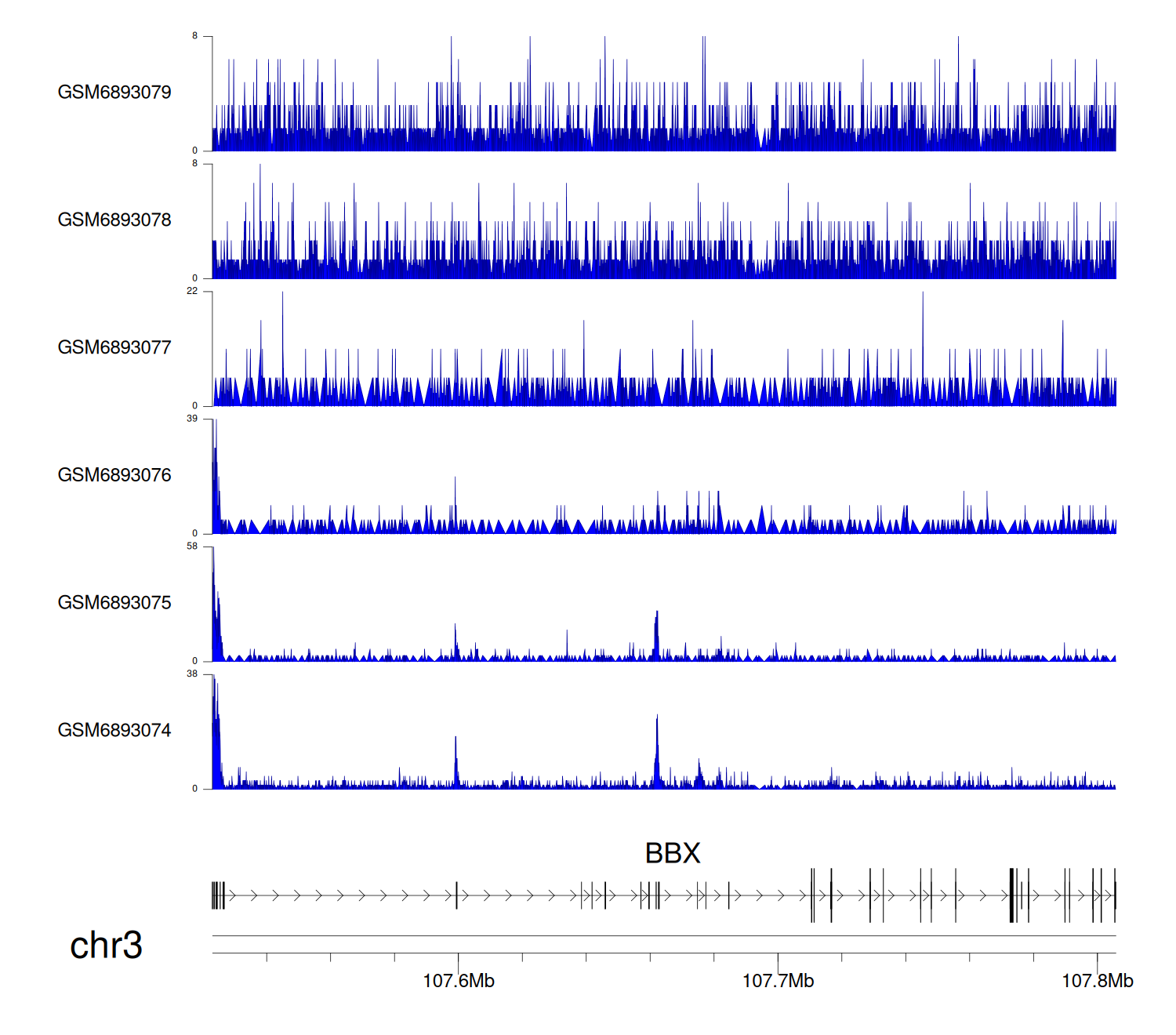Click the GSM6893077 track name

pos(114,348)
